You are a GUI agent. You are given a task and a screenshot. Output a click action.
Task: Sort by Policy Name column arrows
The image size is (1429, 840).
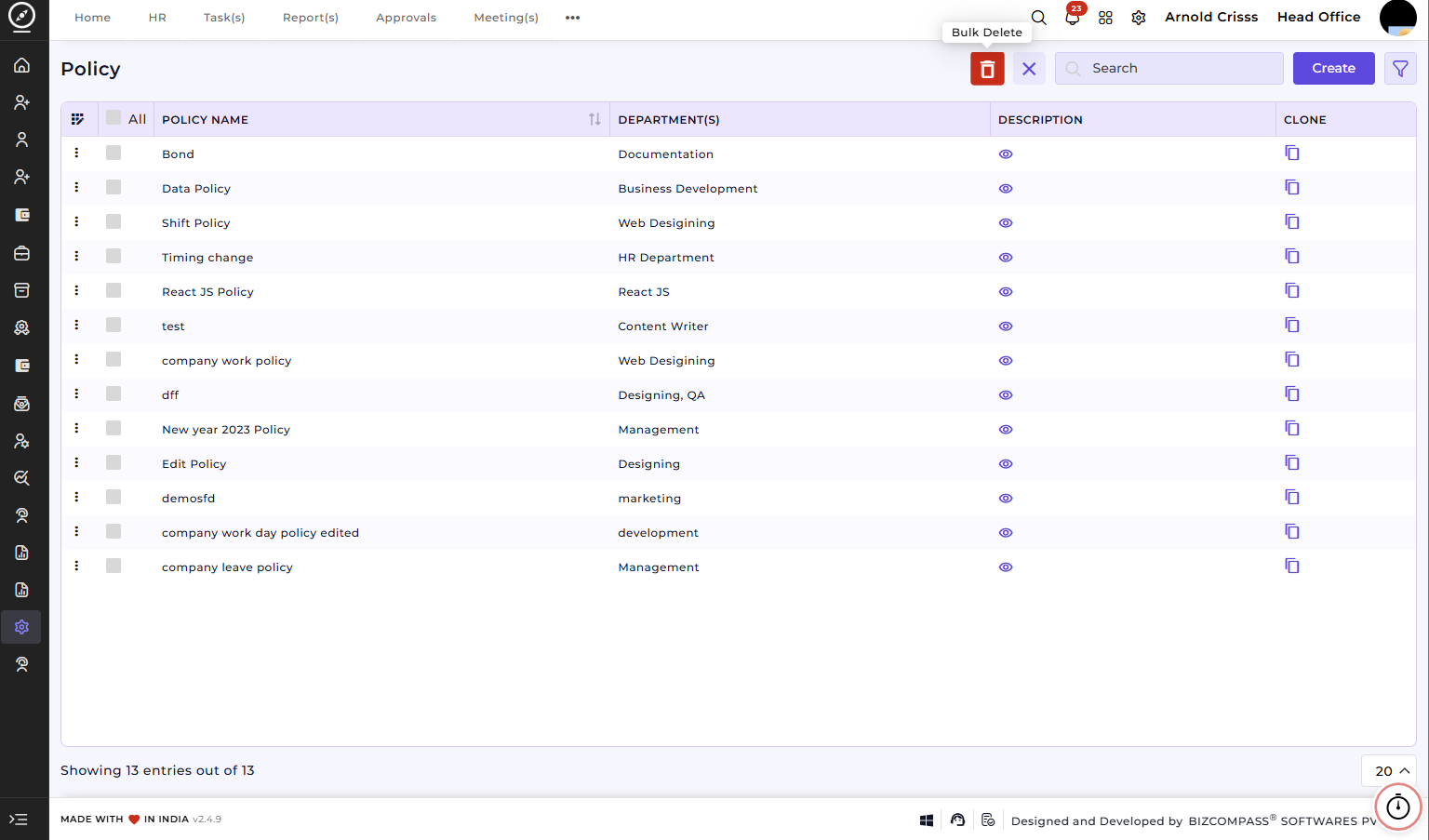coord(594,119)
